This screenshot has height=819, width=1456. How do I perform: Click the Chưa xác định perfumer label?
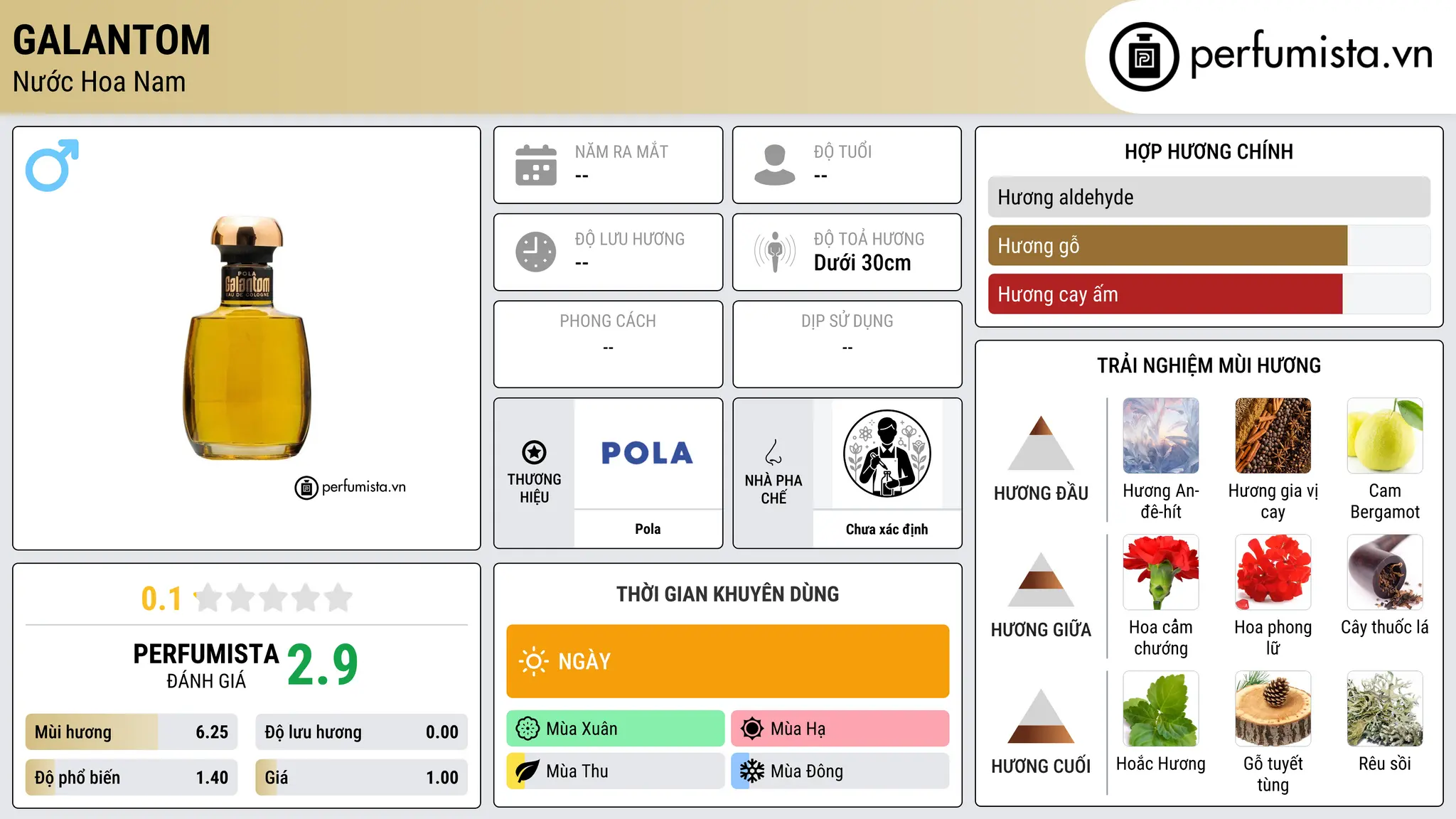point(887,529)
